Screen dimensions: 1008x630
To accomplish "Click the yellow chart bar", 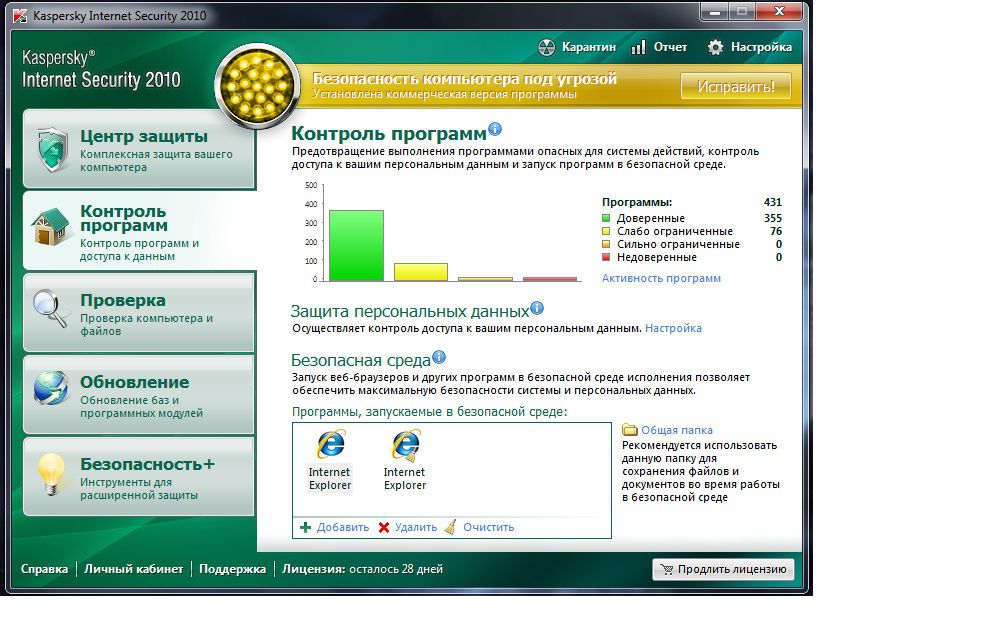I will (420, 272).
